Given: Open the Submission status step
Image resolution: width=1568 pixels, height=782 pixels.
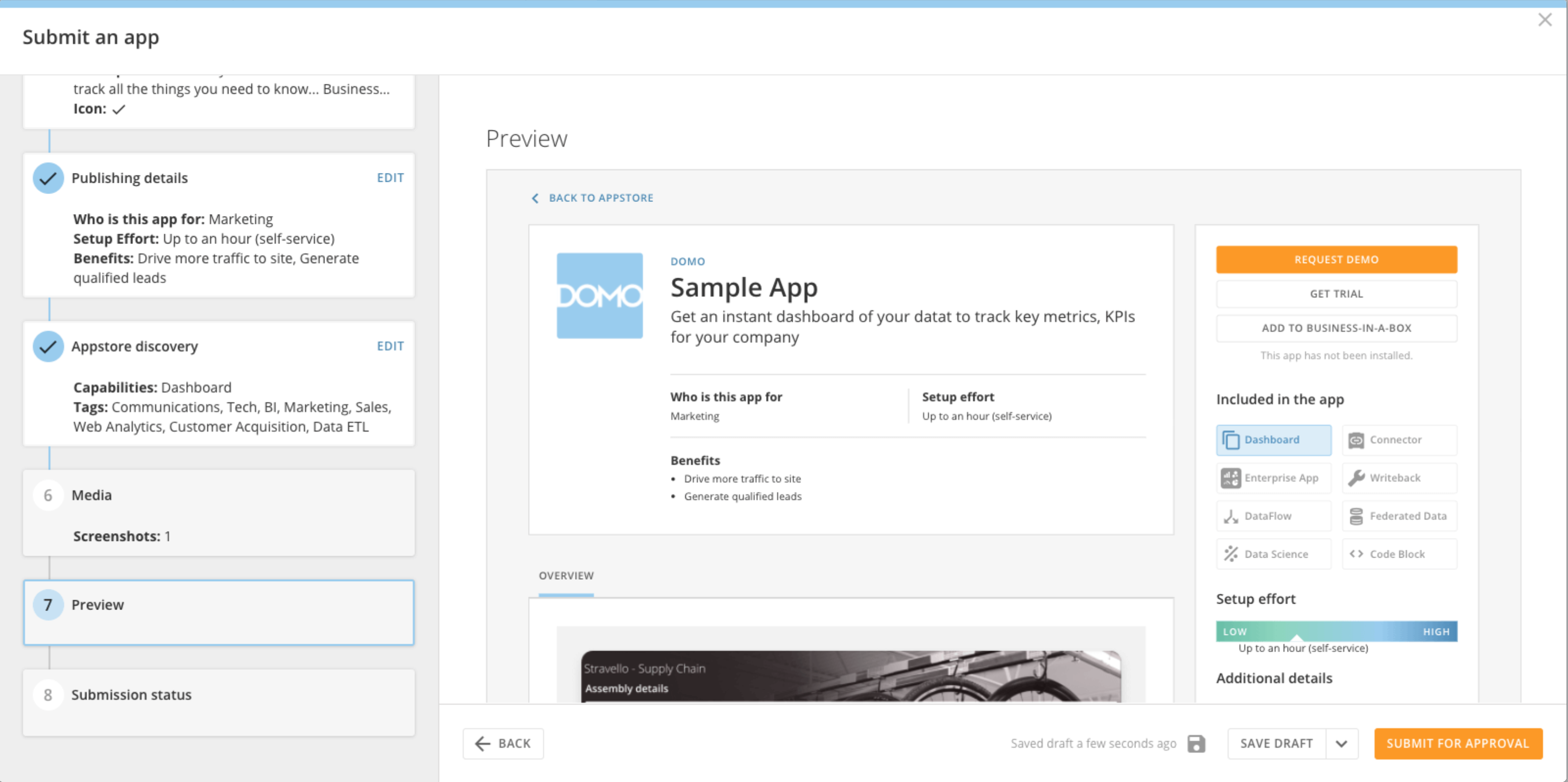Looking at the screenshot, I should (x=218, y=703).
